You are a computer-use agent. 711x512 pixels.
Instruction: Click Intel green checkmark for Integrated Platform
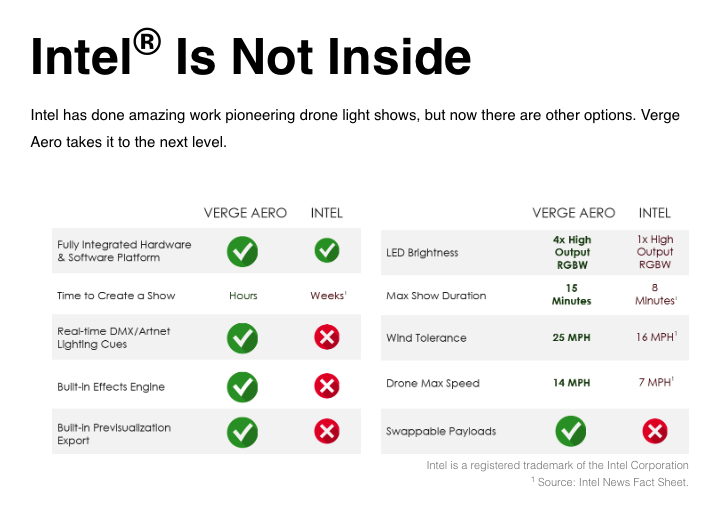click(x=327, y=250)
